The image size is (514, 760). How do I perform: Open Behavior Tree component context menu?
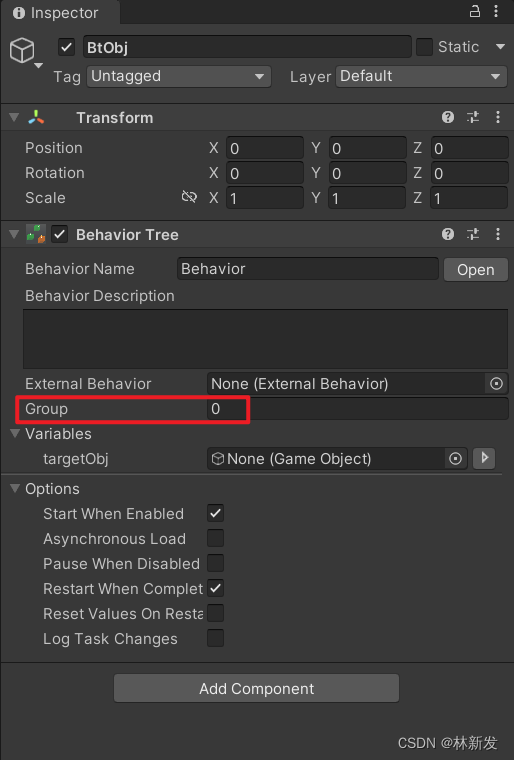click(498, 234)
